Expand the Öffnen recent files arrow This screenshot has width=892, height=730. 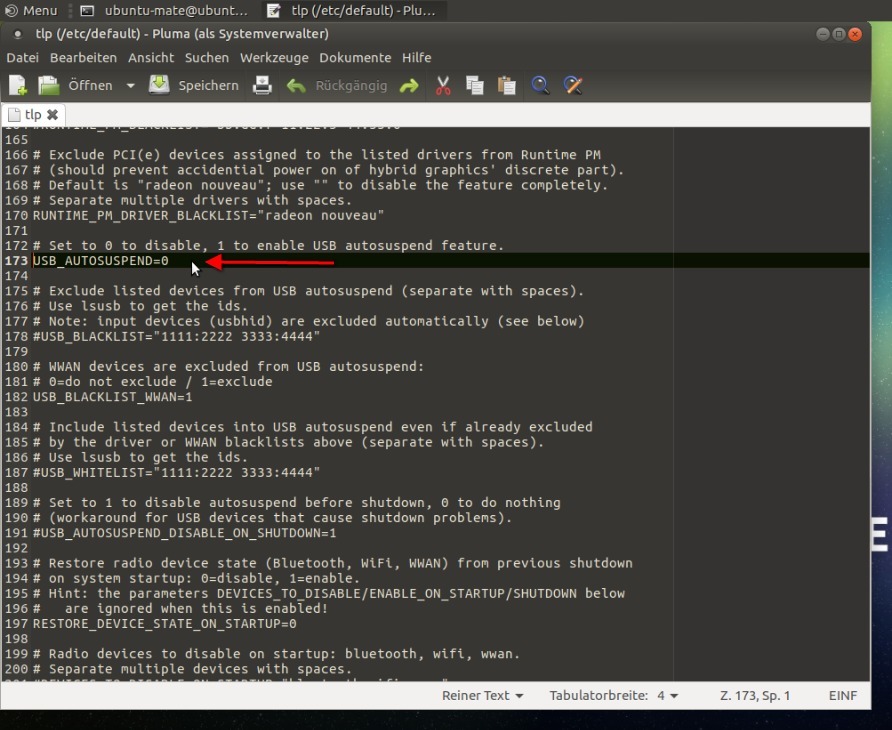130,86
